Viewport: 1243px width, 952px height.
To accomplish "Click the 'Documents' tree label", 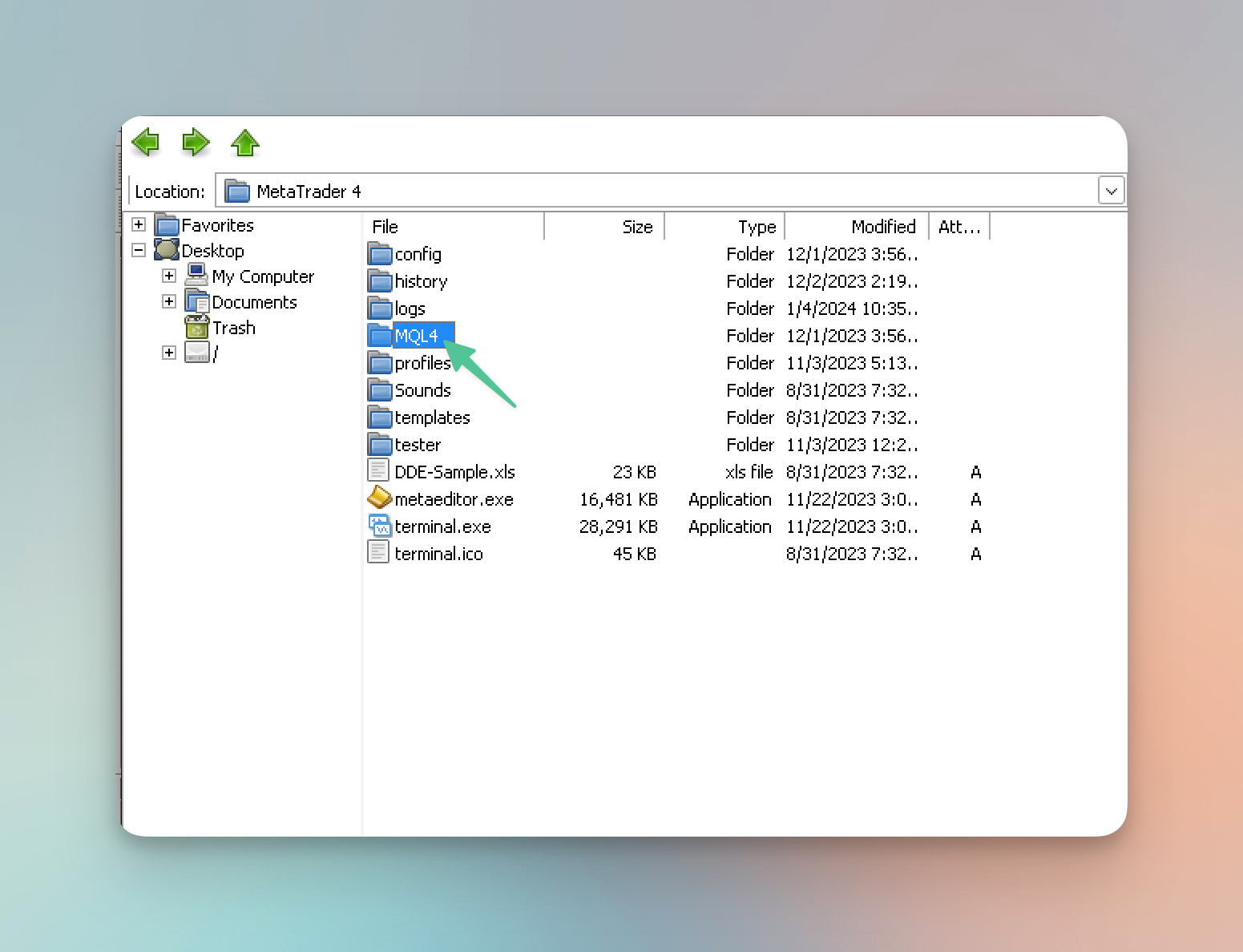I will (x=255, y=302).
